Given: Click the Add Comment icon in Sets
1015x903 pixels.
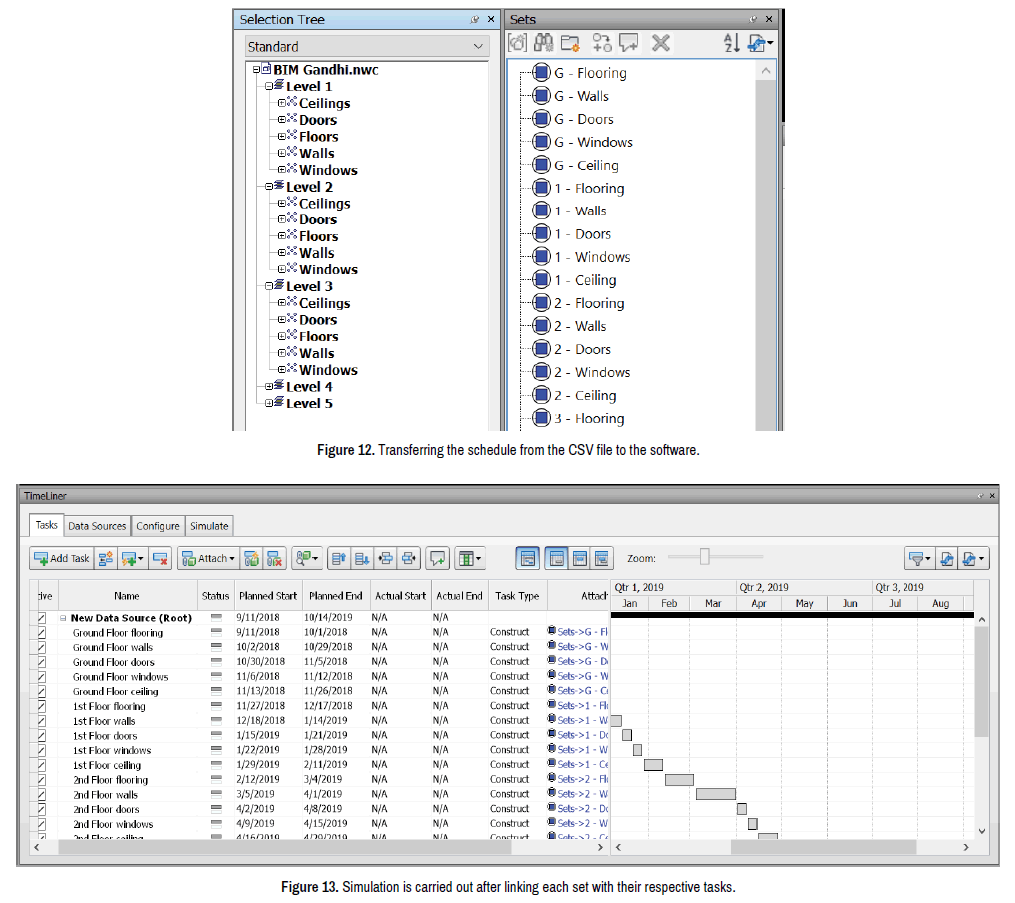Looking at the screenshot, I should click(628, 42).
